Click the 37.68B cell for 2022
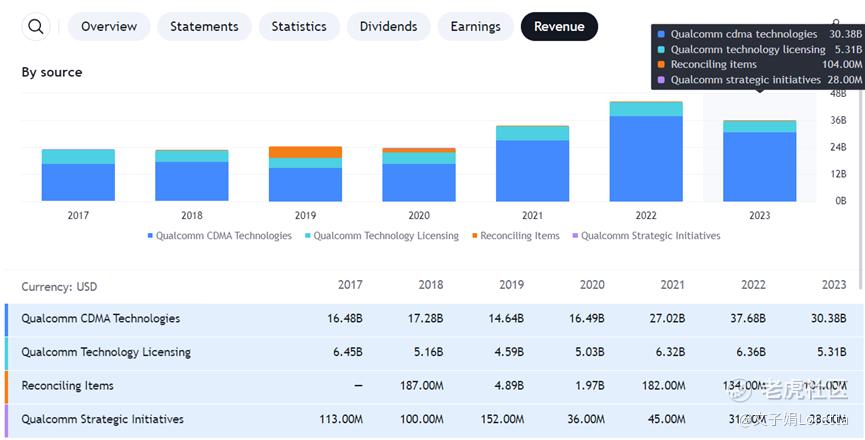The height and width of the screenshot is (440, 865). coord(747,318)
